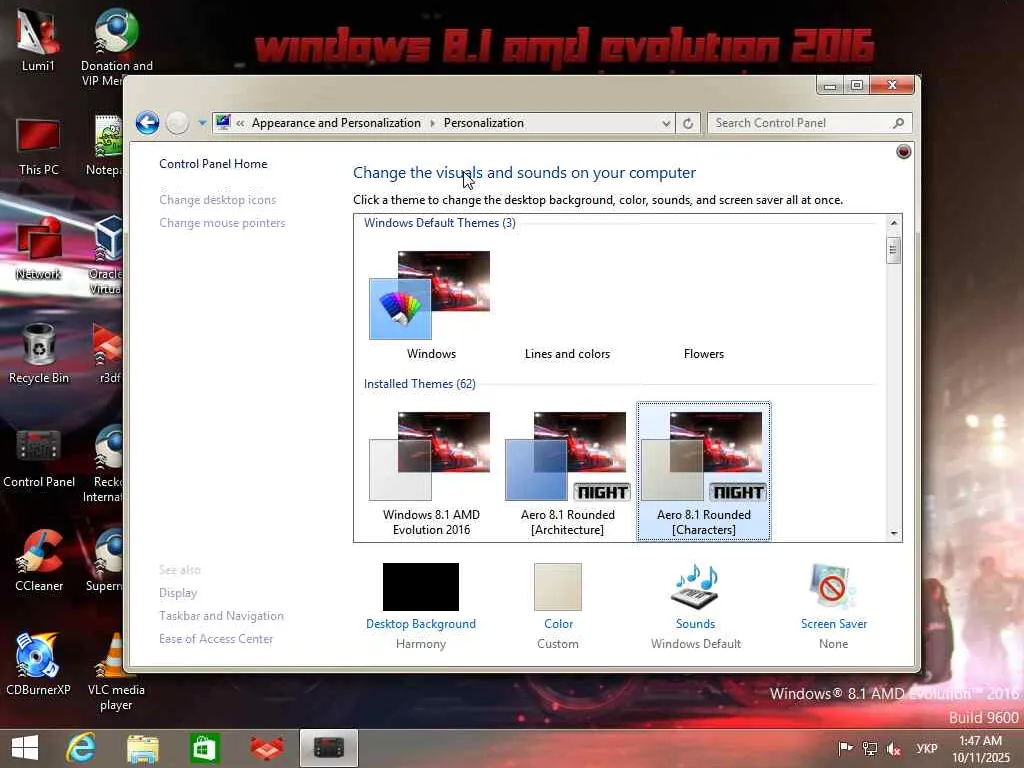Expand the address bar history dropdown
This screenshot has width=1024, height=768.
tap(665, 123)
